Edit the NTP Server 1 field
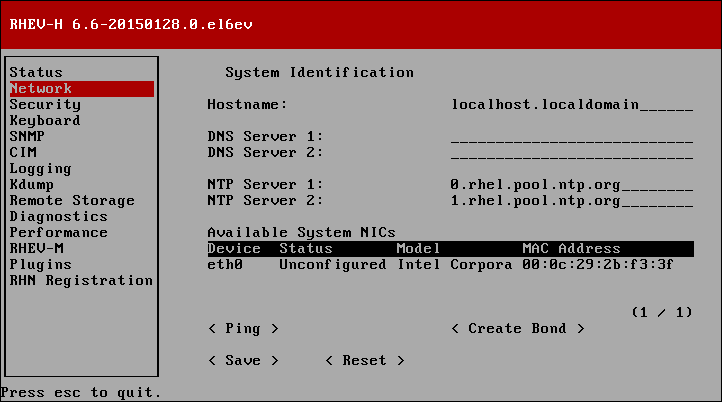 click(572, 185)
